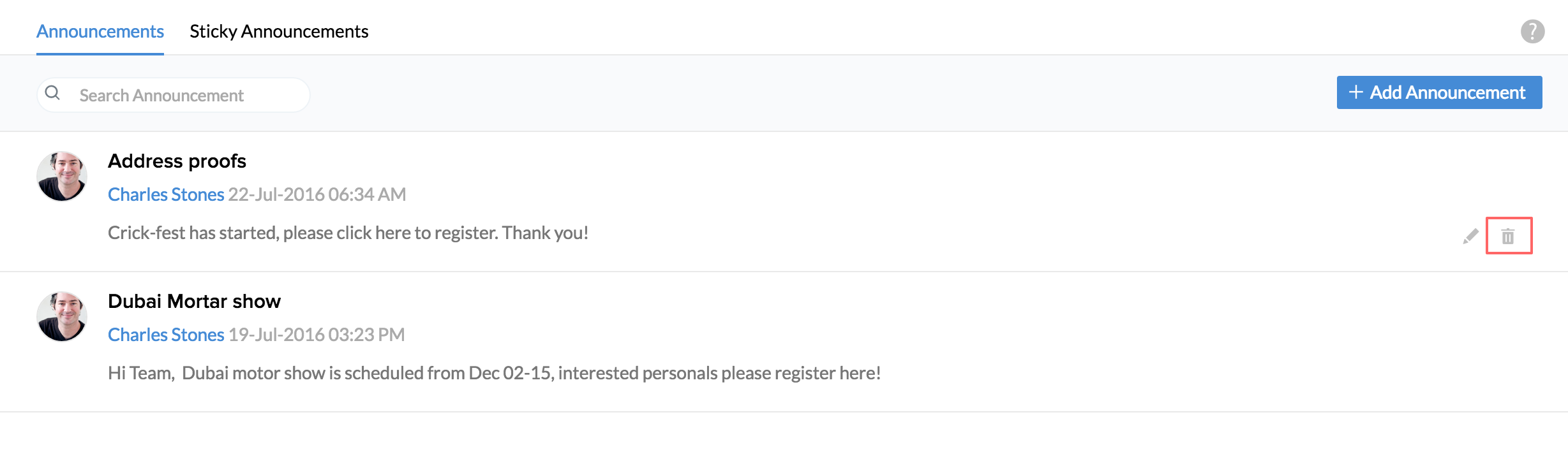Open the help question mark icon
This screenshot has height=459, width=1568.
point(1532,31)
